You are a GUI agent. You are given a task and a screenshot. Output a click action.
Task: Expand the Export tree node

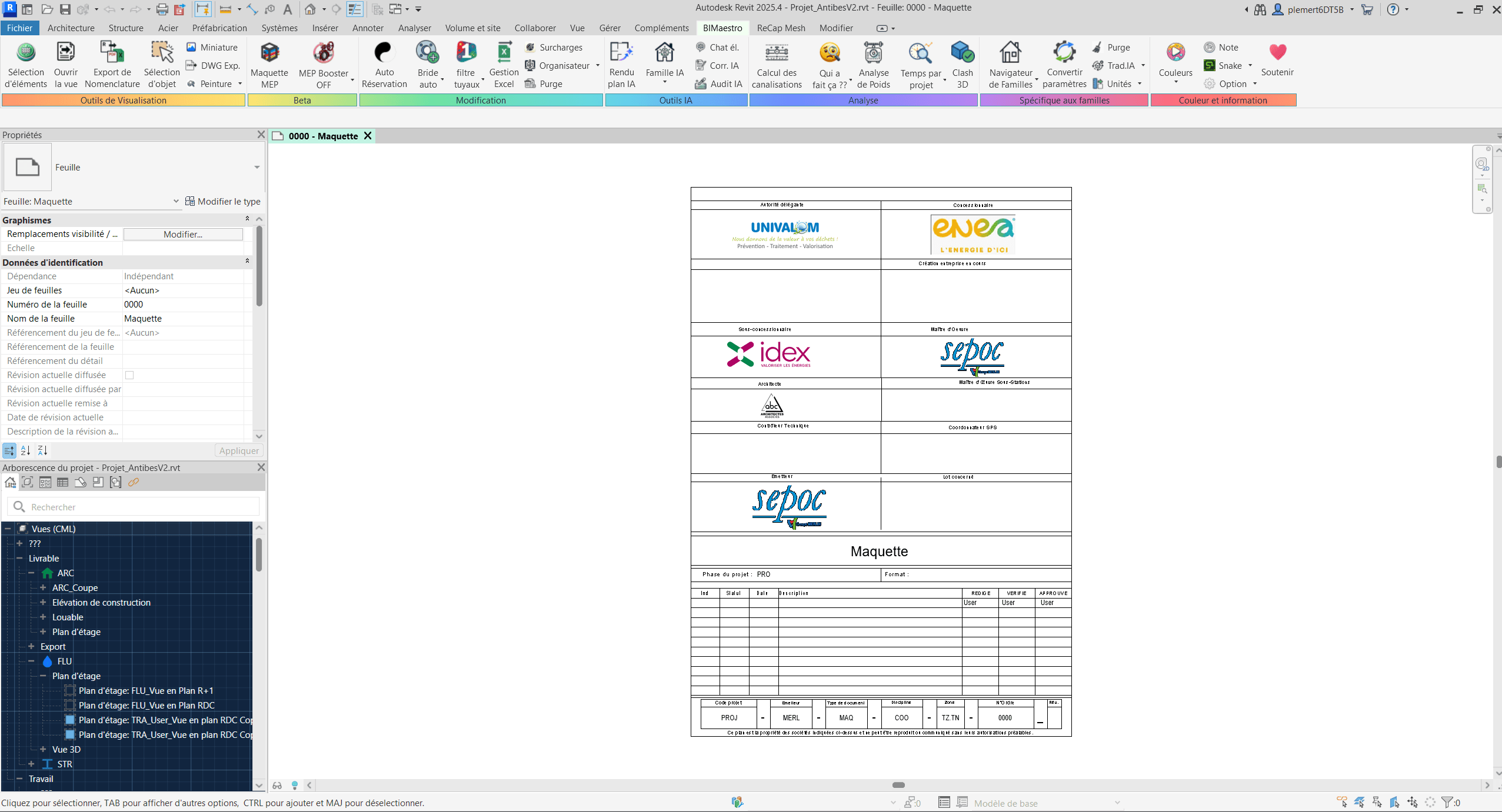click(31, 646)
